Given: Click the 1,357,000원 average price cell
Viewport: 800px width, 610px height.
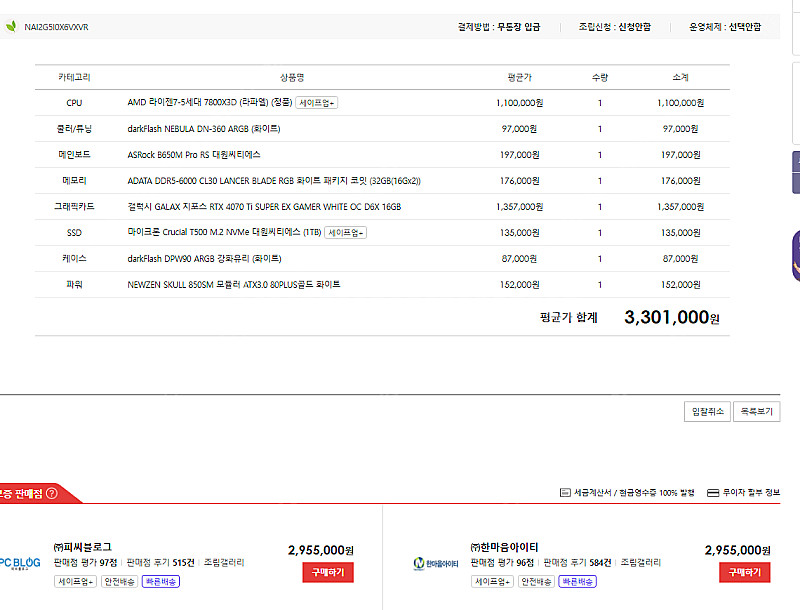Looking at the screenshot, I should click(519, 207).
